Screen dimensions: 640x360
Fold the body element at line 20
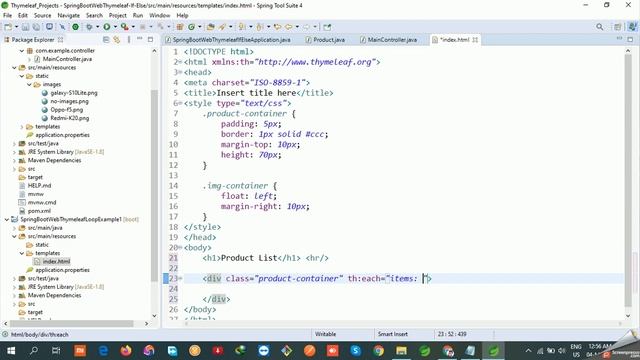pyautogui.click(x=180, y=247)
